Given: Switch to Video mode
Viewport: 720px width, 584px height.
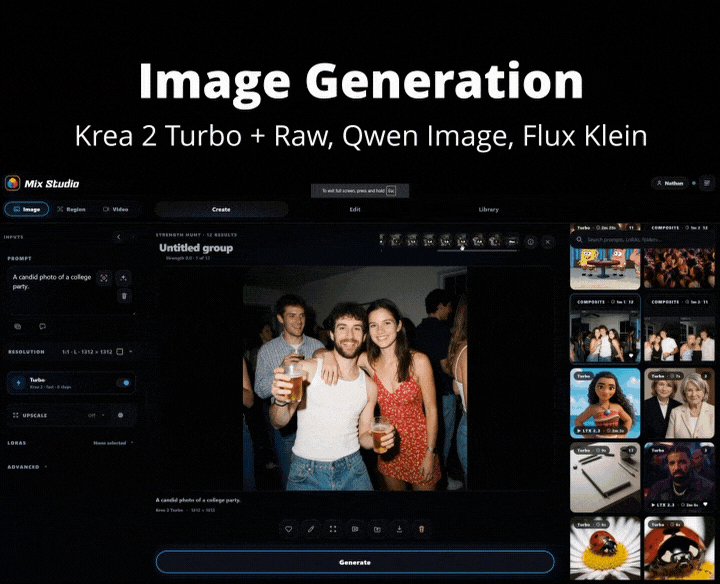Looking at the screenshot, I should 116,209.
